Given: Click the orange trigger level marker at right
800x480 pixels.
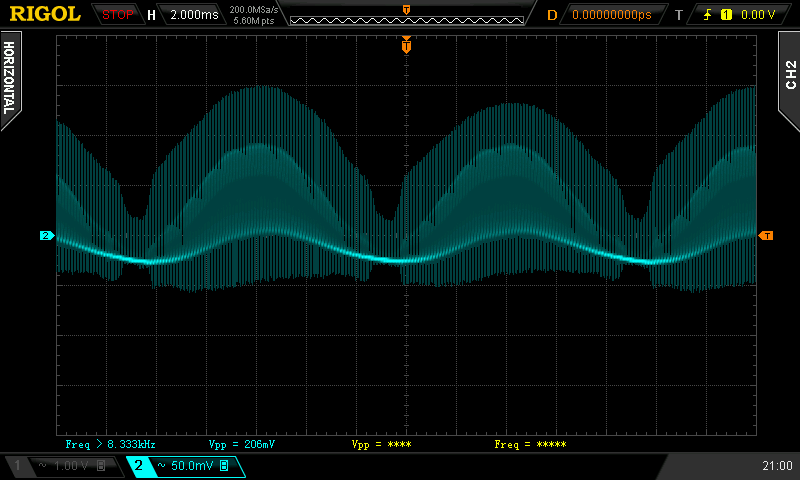Looking at the screenshot, I should tap(766, 236).
